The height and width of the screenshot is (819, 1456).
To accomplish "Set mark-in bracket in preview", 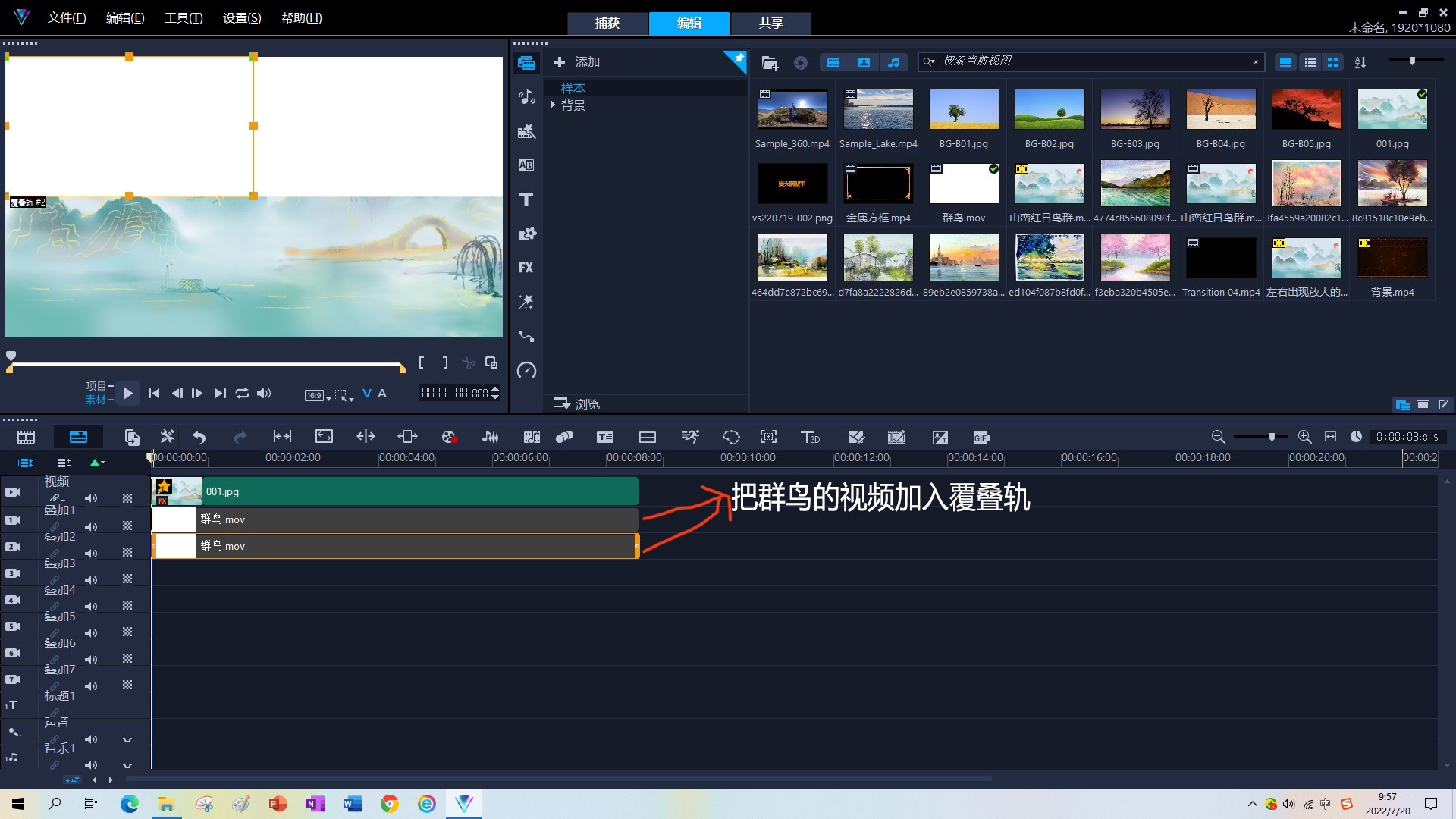I will pyautogui.click(x=422, y=362).
